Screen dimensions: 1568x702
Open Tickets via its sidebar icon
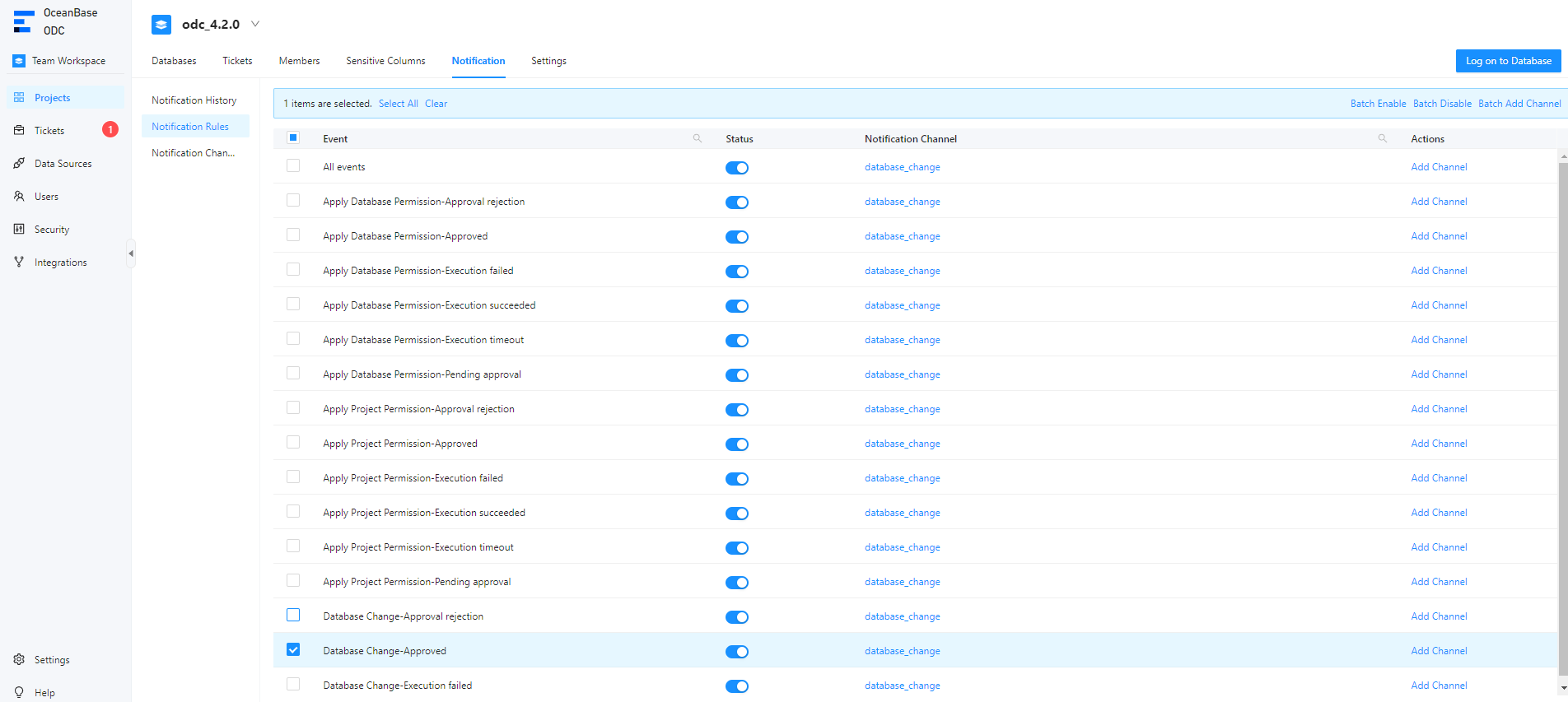19,131
